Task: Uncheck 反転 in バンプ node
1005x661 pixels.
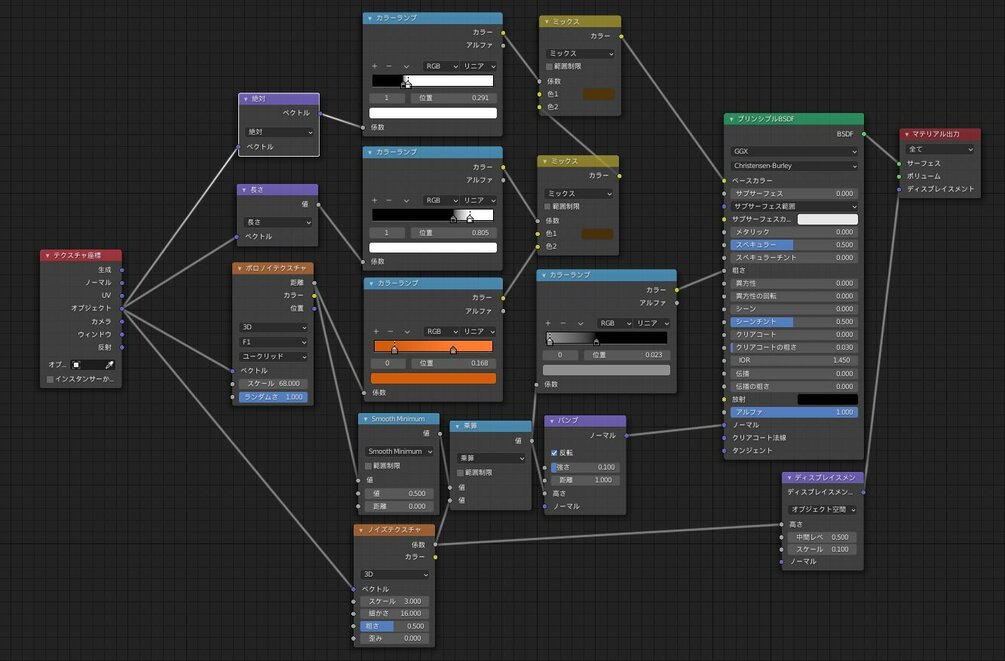Action: point(554,453)
